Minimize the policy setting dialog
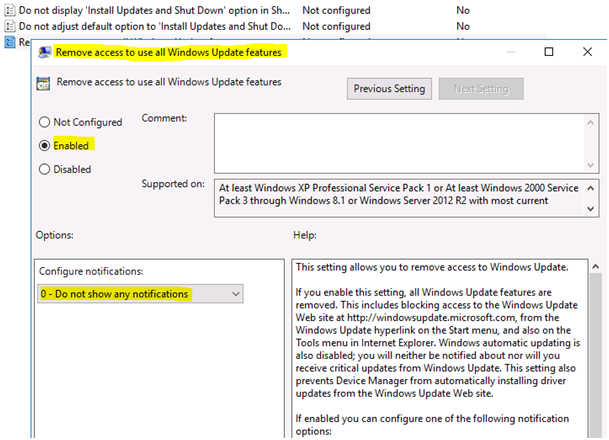This screenshot has height=440, width=609. (x=511, y=52)
